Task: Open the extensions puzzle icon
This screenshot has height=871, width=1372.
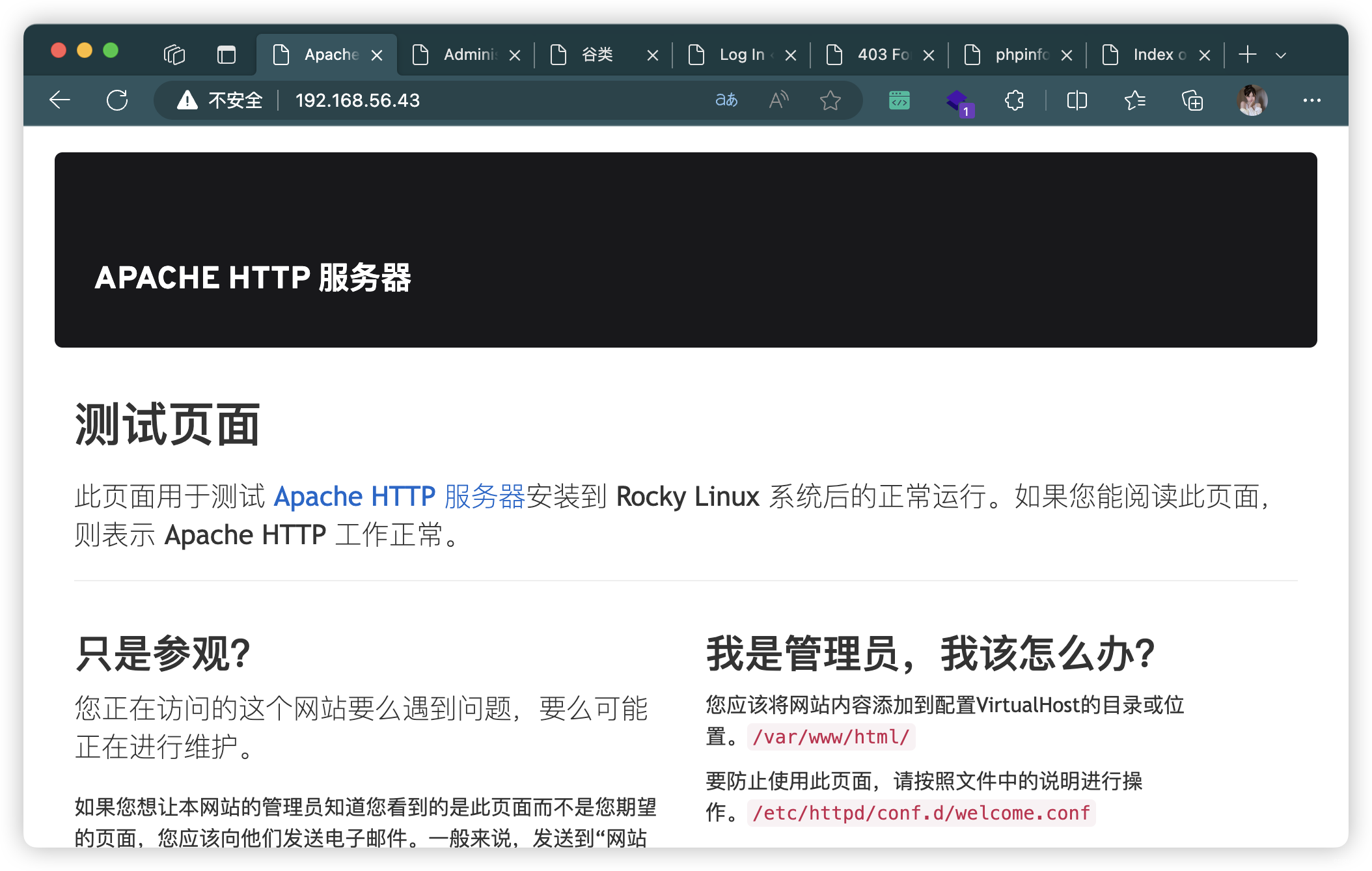Action: pos(1014,100)
